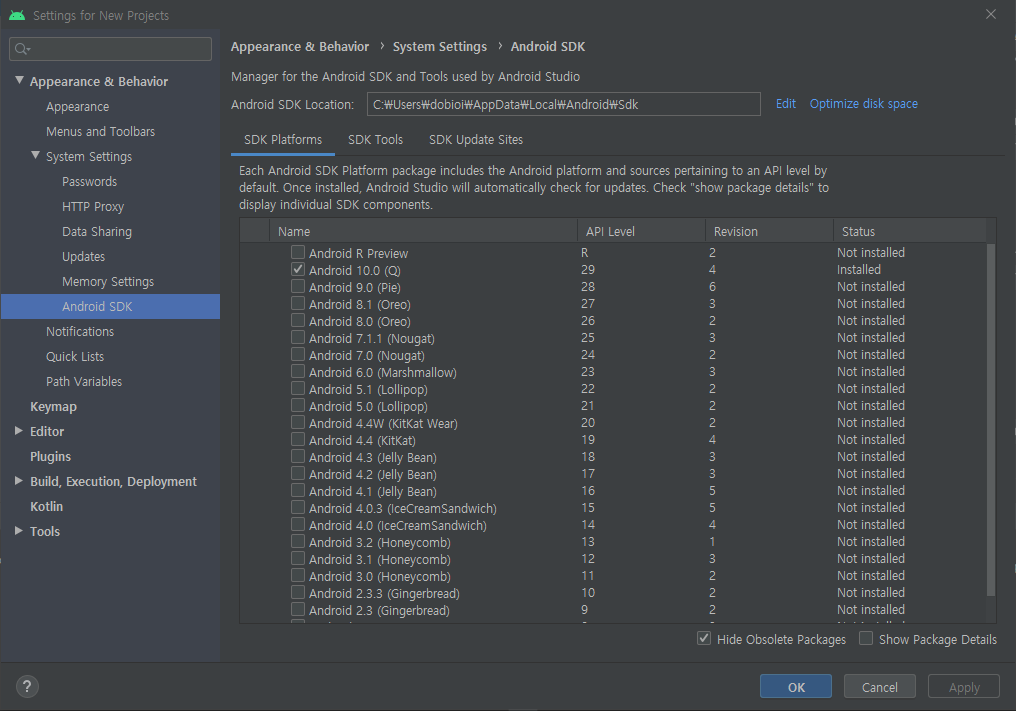Viewport: 1016px width, 711px height.
Task: Open the SDK Update Sites tab
Action: (x=476, y=140)
